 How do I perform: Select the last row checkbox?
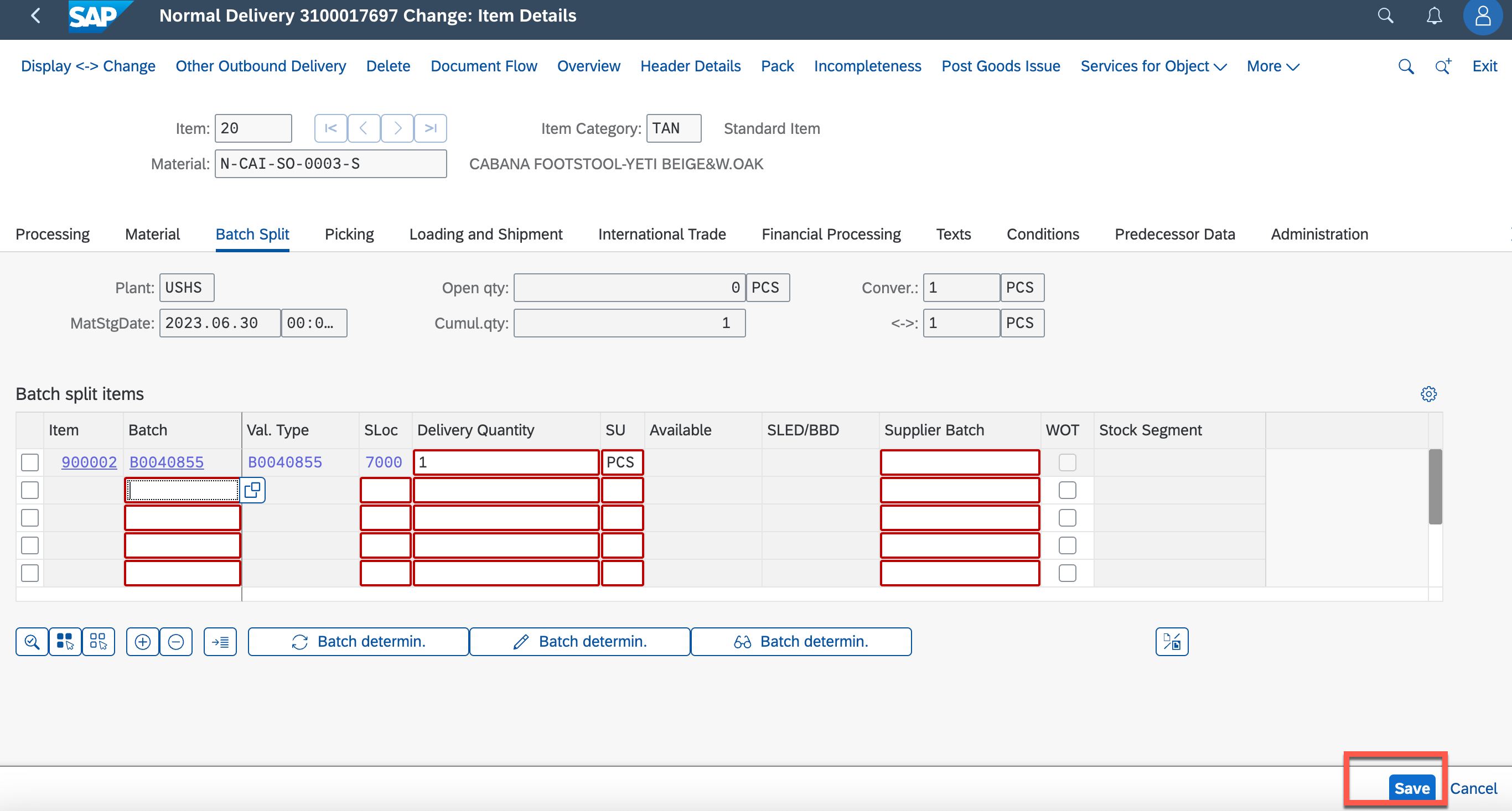pos(30,573)
